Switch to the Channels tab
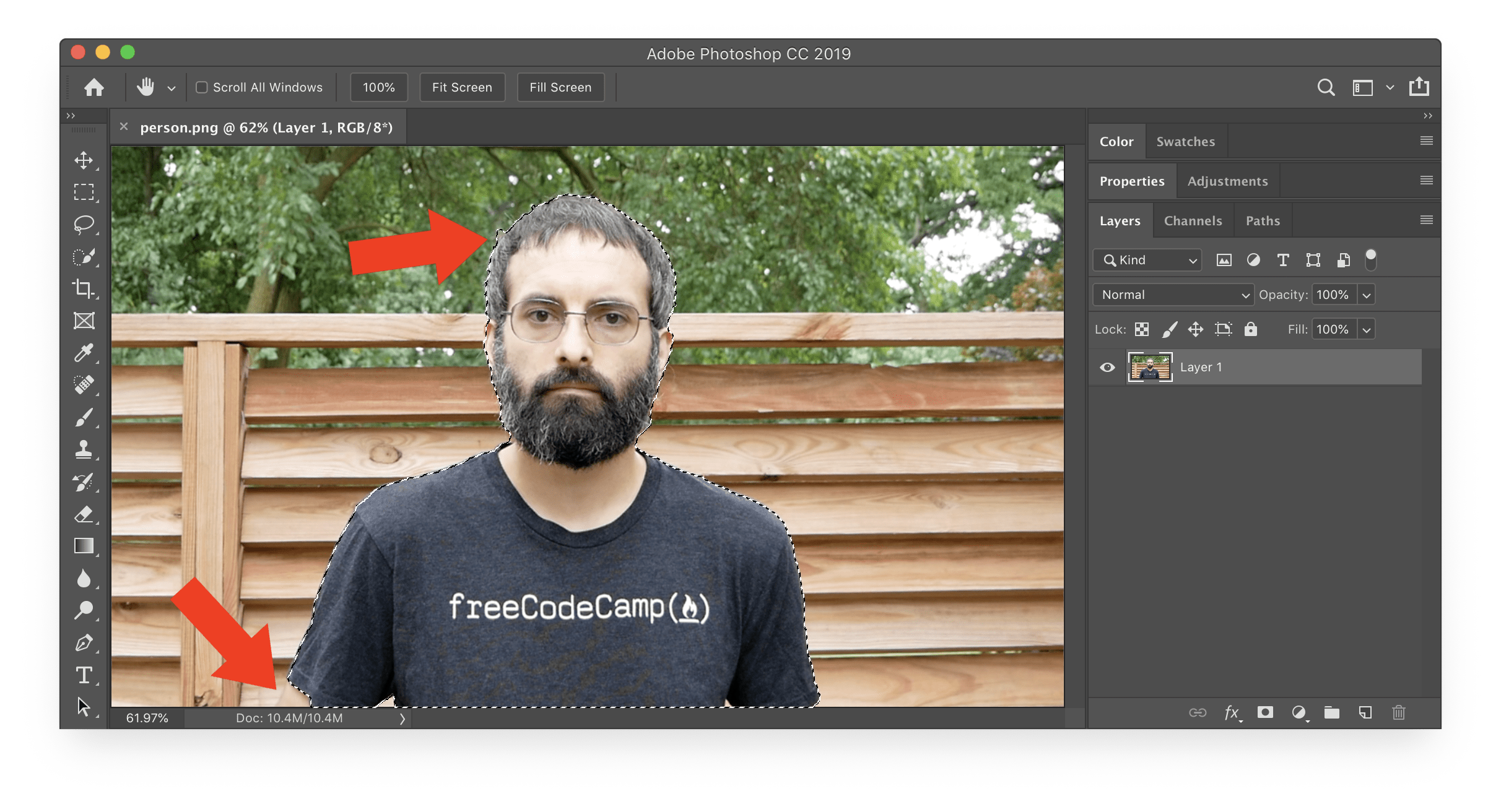The width and height of the screenshot is (1501, 812). point(1193,221)
